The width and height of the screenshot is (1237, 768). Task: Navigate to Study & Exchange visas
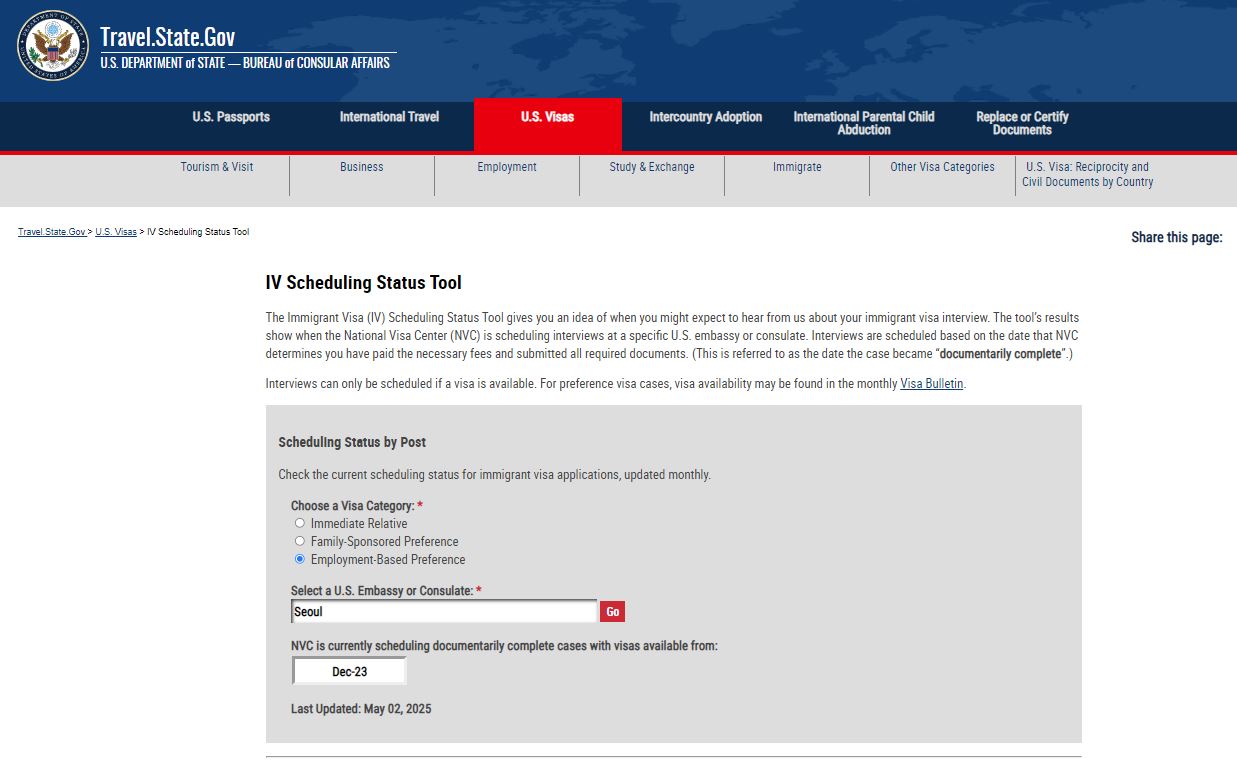pos(652,167)
